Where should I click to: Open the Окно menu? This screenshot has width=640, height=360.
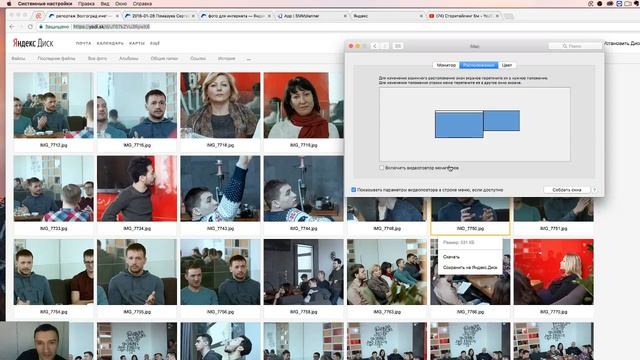pos(121,4)
